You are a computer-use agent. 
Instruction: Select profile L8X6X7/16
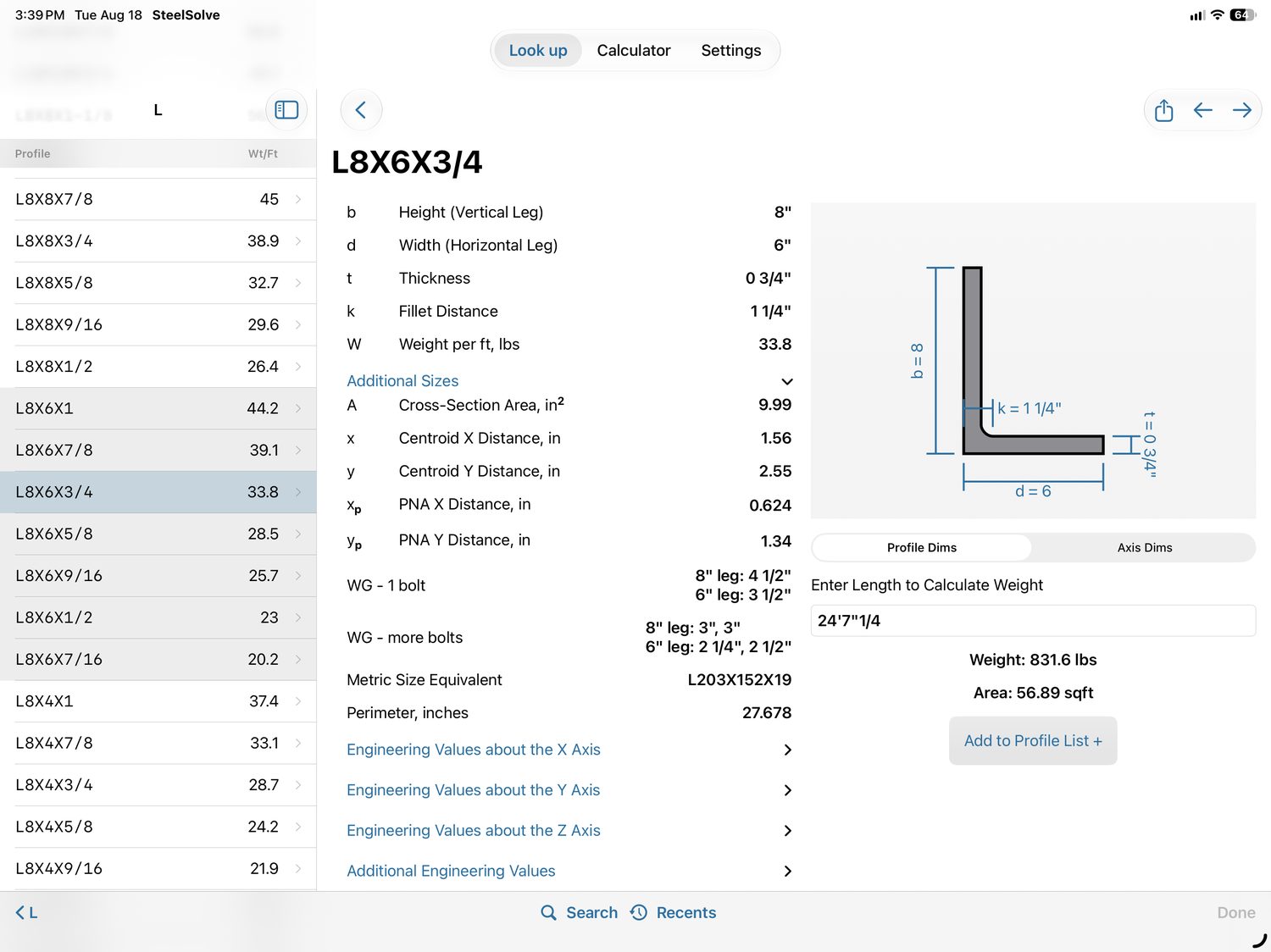pyautogui.click(x=158, y=659)
